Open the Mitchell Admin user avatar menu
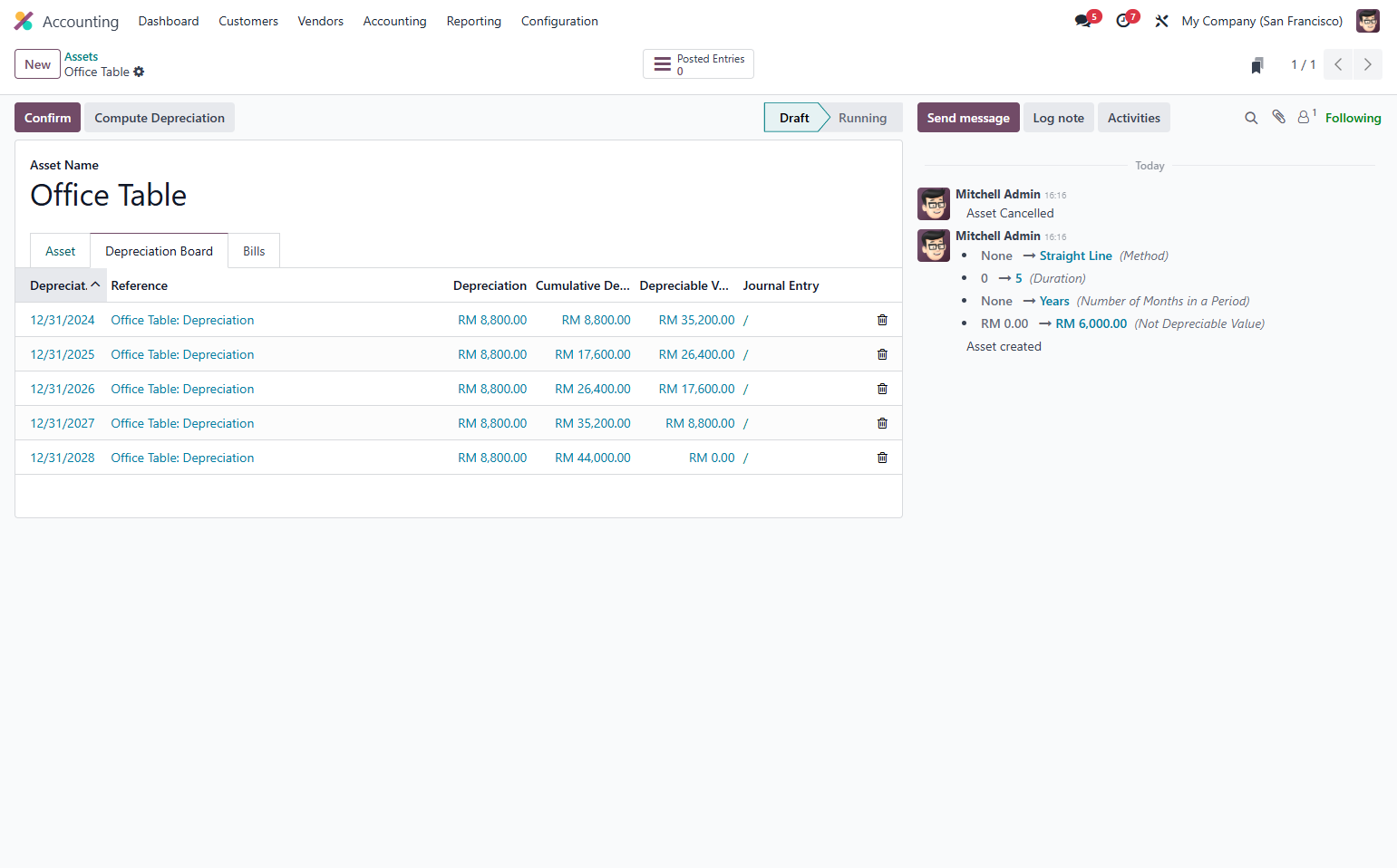The image size is (1397, 868). tap(1367, 21)
